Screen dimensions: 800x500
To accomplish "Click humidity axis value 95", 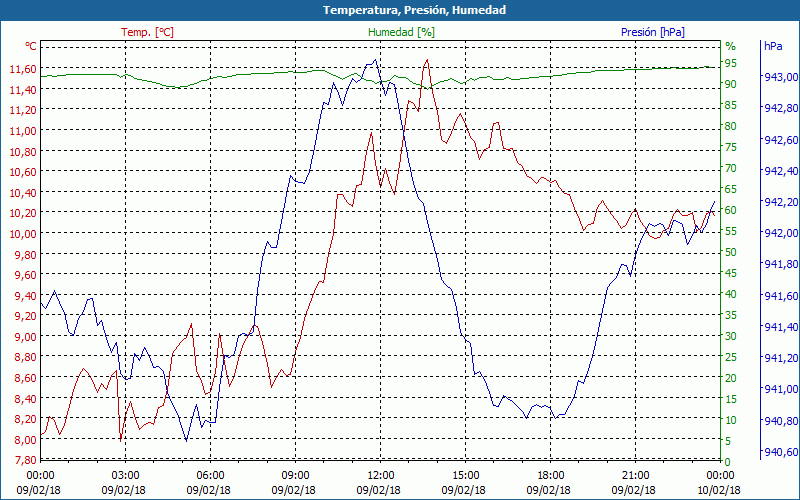I will coord(731,63).
